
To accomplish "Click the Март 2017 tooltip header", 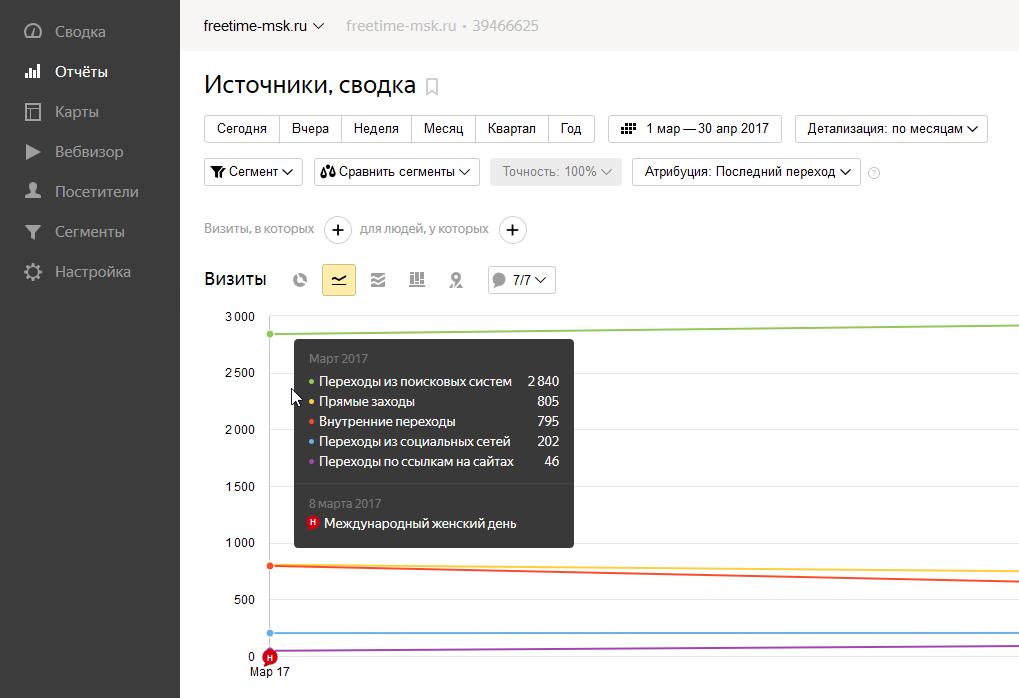I will coord(338,359).
